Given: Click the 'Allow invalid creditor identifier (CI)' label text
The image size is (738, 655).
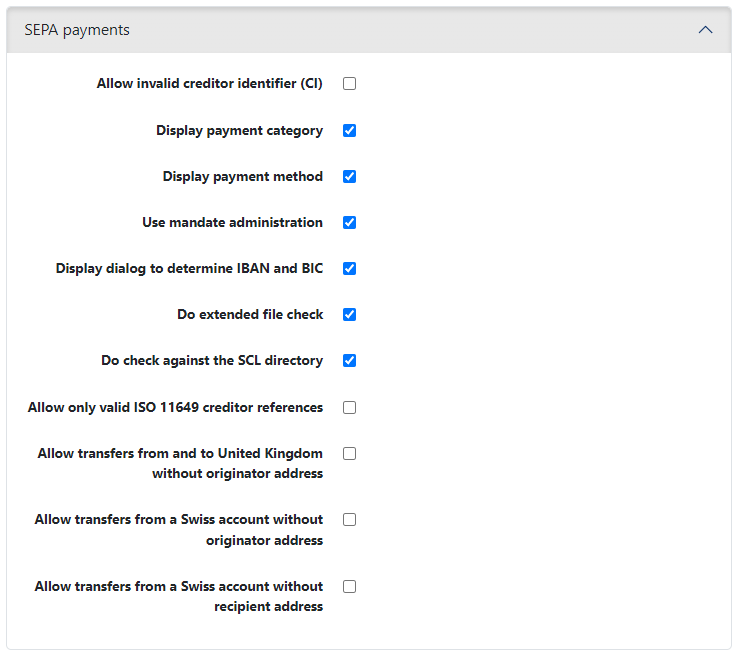Looking at the screenshot, I should tap(209, 84).
